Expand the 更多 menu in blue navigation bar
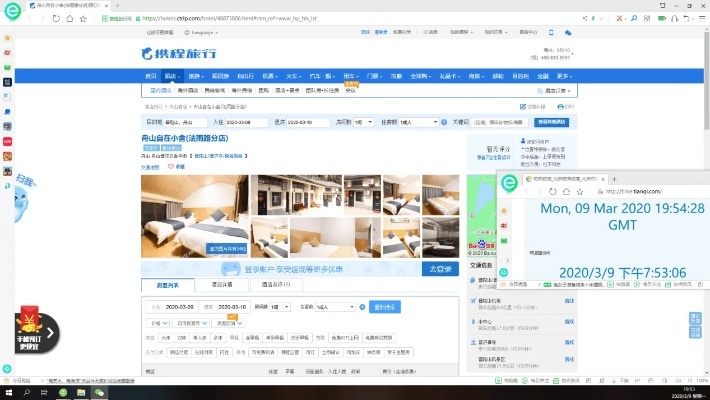710x400 pixels. point(564,76)
